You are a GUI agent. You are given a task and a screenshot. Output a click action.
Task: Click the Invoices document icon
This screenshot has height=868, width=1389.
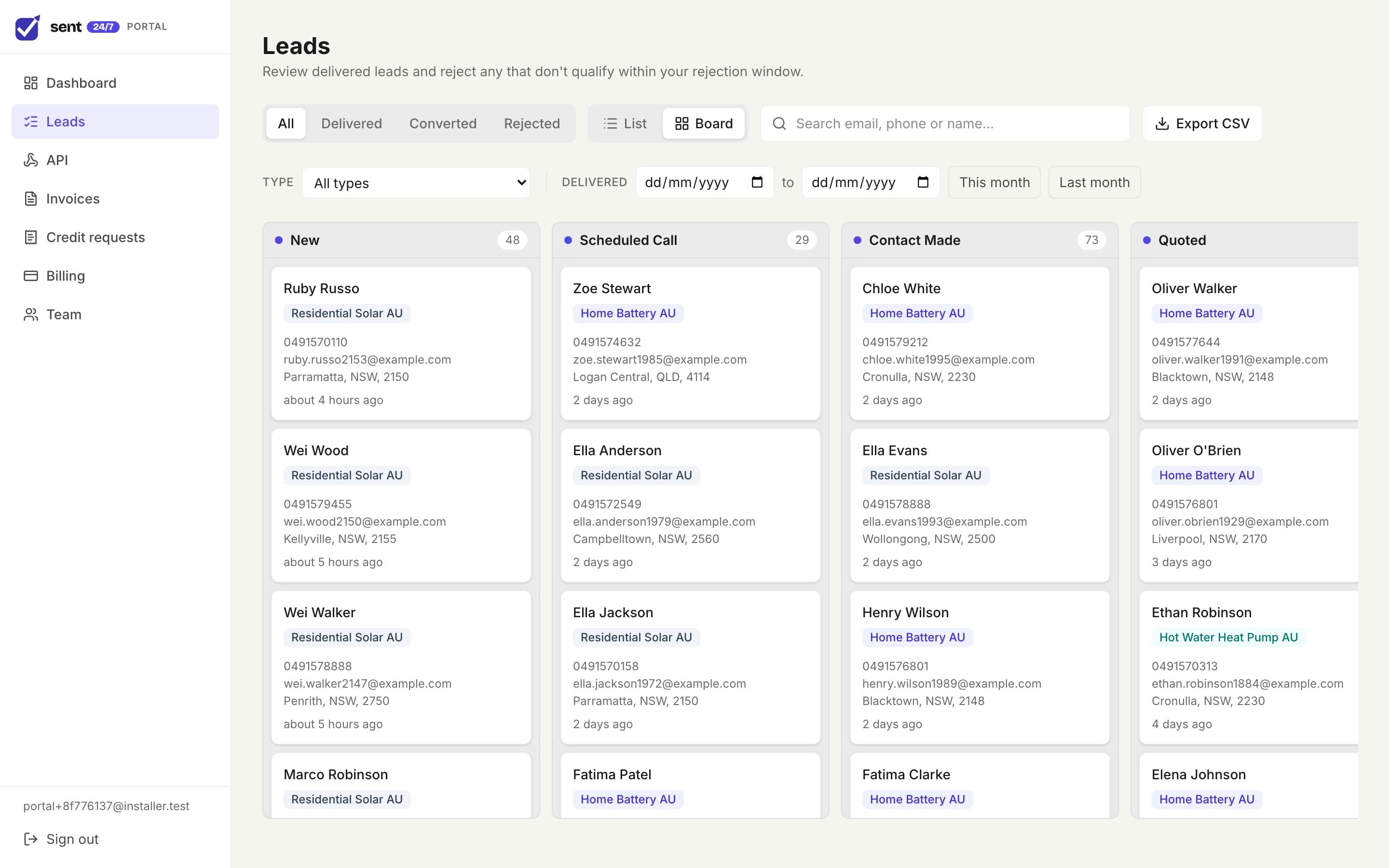point(30,199)
